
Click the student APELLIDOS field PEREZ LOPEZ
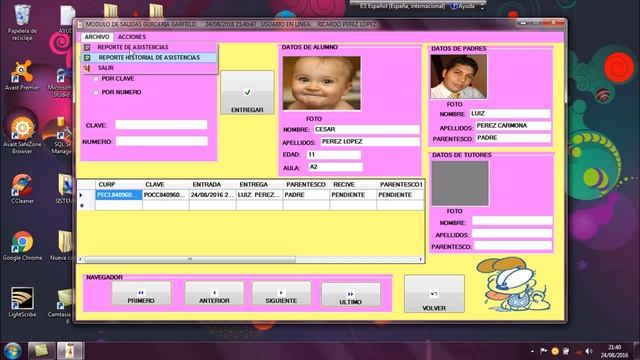370,142
